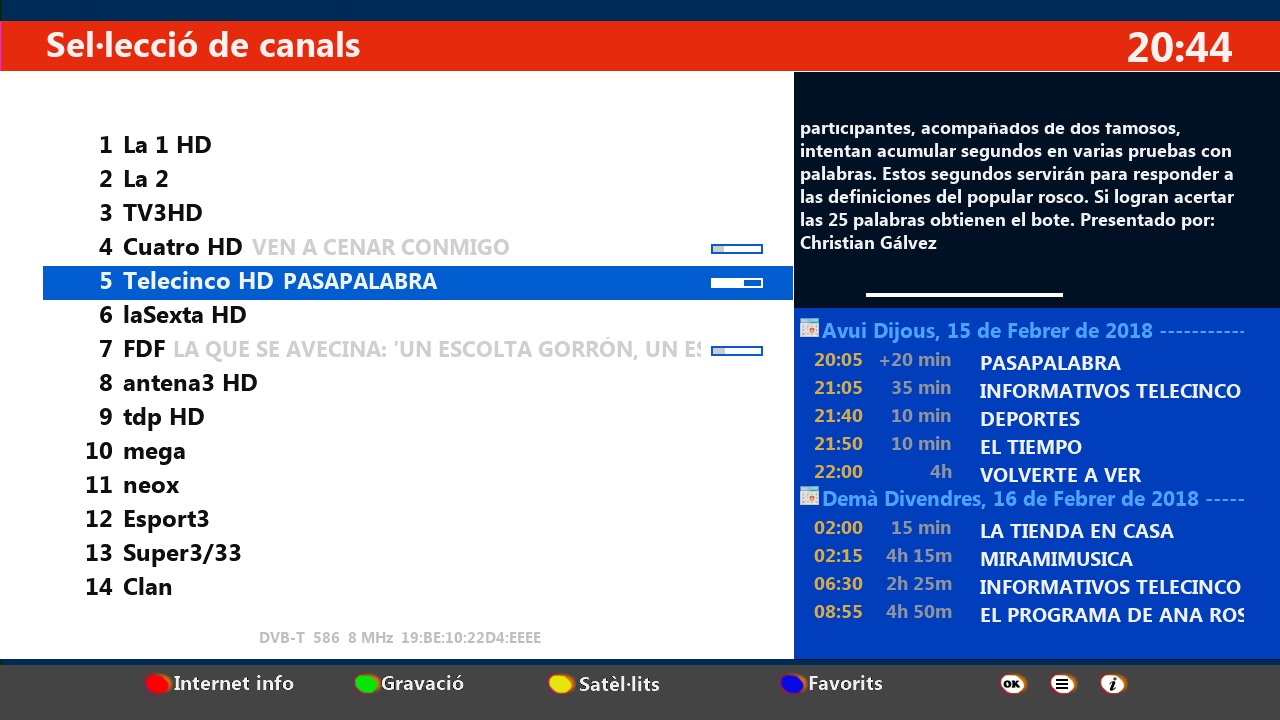Select channel 7 FDF
Image resolution: width=1280 pixels, height=720 pixels.
pyautogui.click(x=418, y=349)
